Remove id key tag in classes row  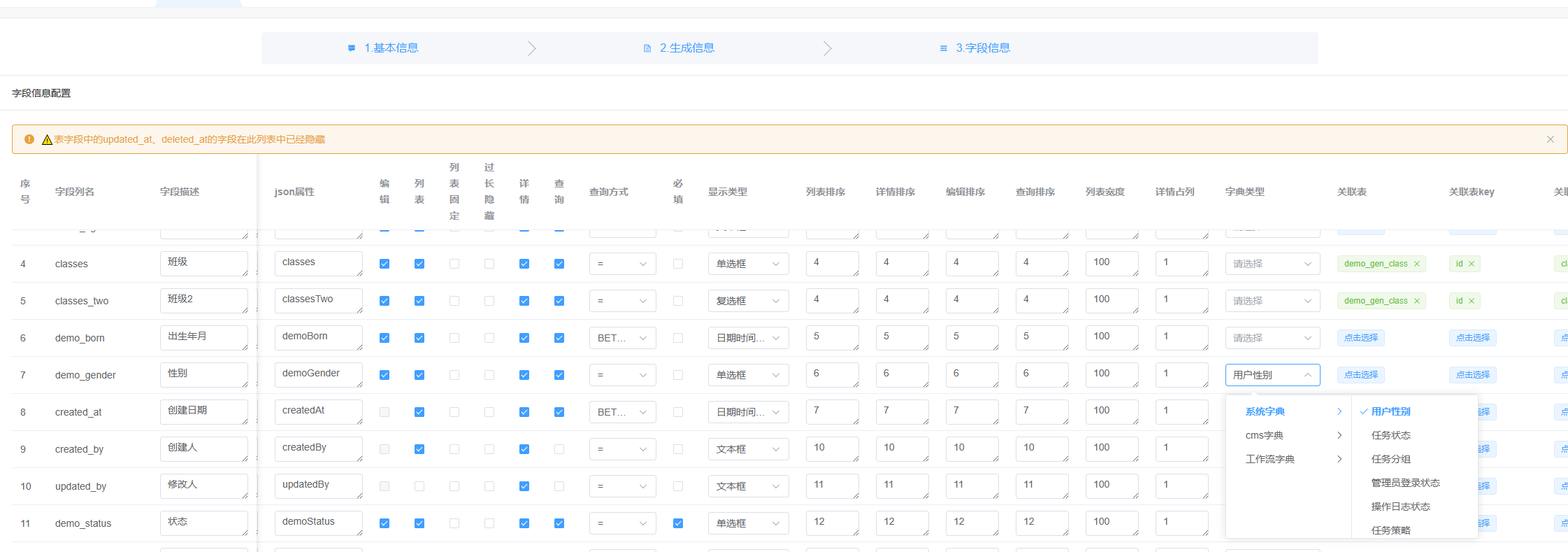click(1472, 264)
